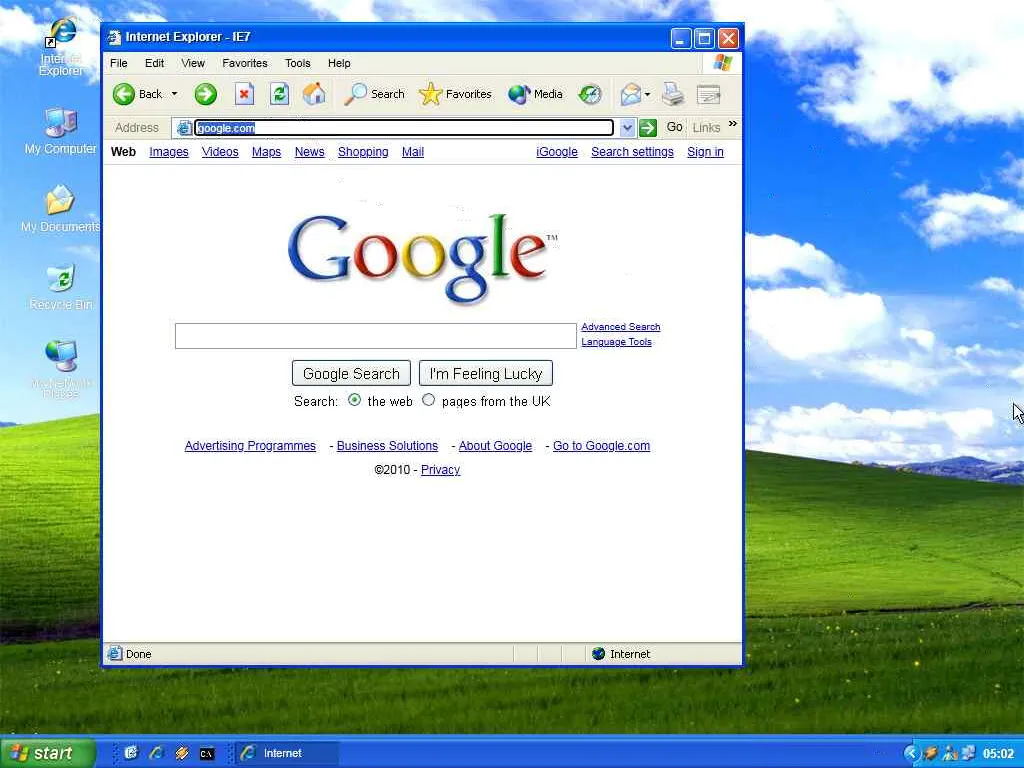Click the Start button
This screenshot has width=1024, height=768.
tap(48, 753)
